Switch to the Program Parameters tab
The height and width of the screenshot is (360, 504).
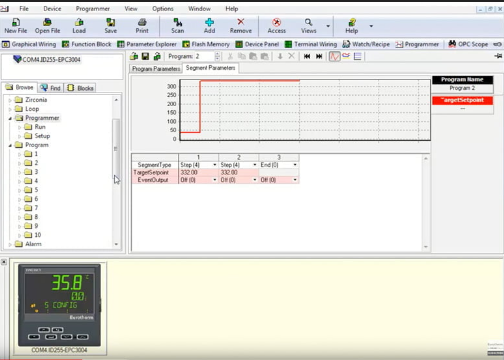[156, 69]
